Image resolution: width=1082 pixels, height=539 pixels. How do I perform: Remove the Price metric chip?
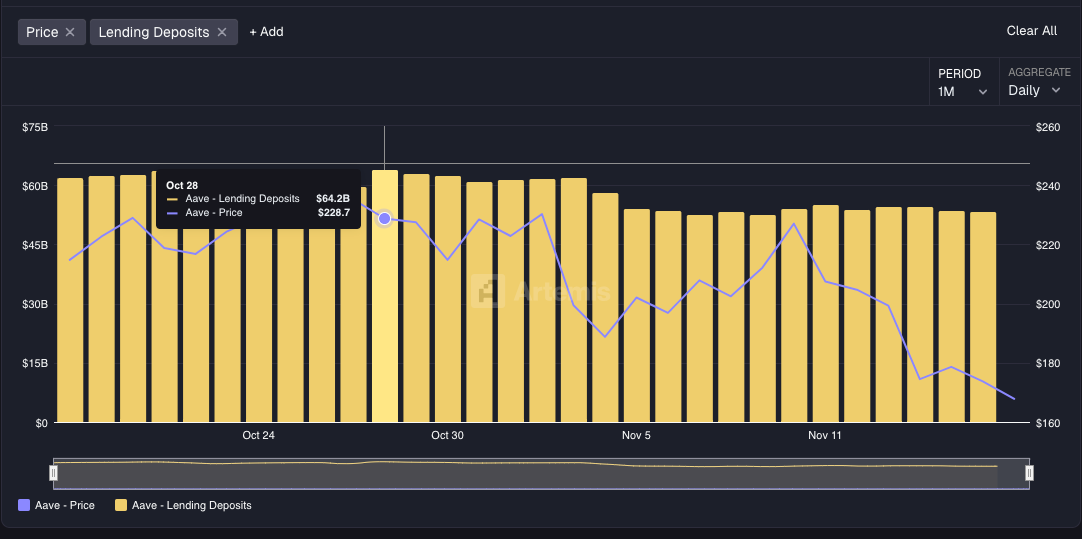(x=70, y=32)
